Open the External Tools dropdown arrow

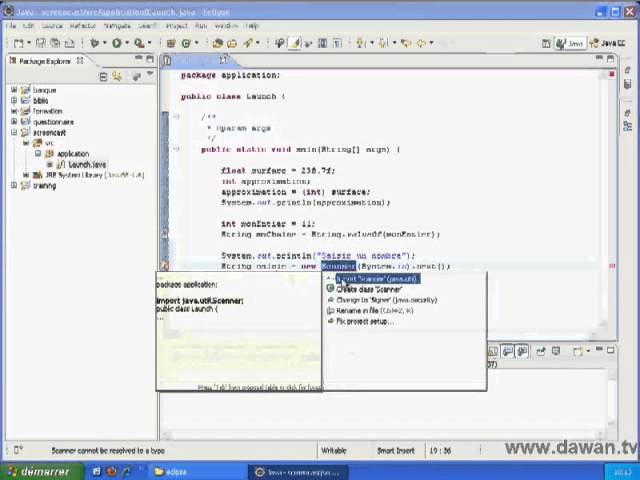(150, 43)
